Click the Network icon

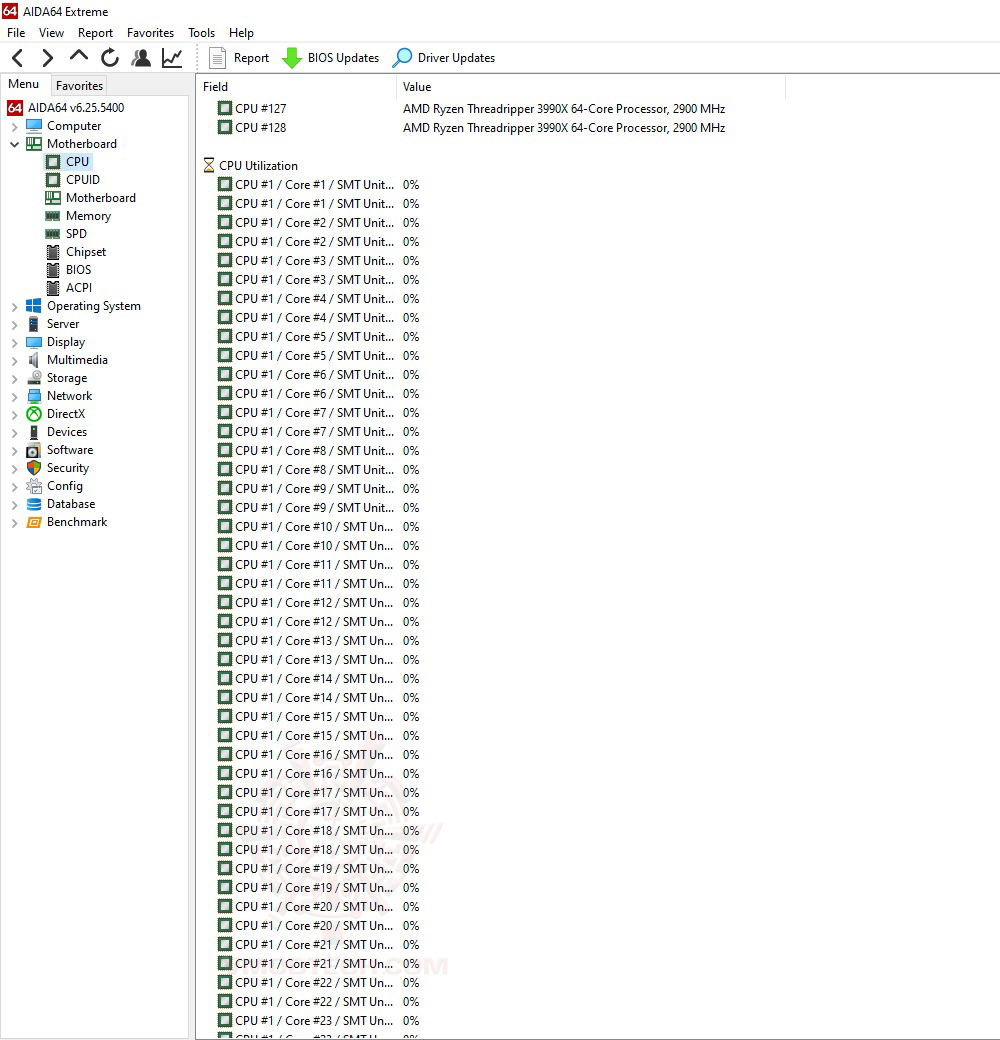pos(34,396)
